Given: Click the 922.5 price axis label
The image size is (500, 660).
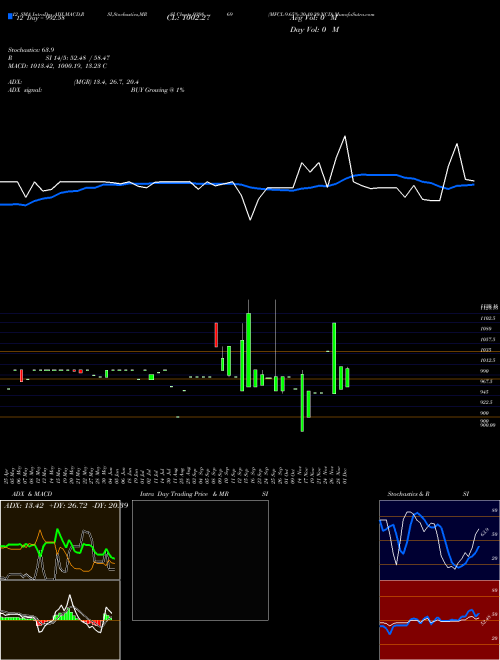Looking at the screenshot, I should pyautogui.click(x=486, y=402).
